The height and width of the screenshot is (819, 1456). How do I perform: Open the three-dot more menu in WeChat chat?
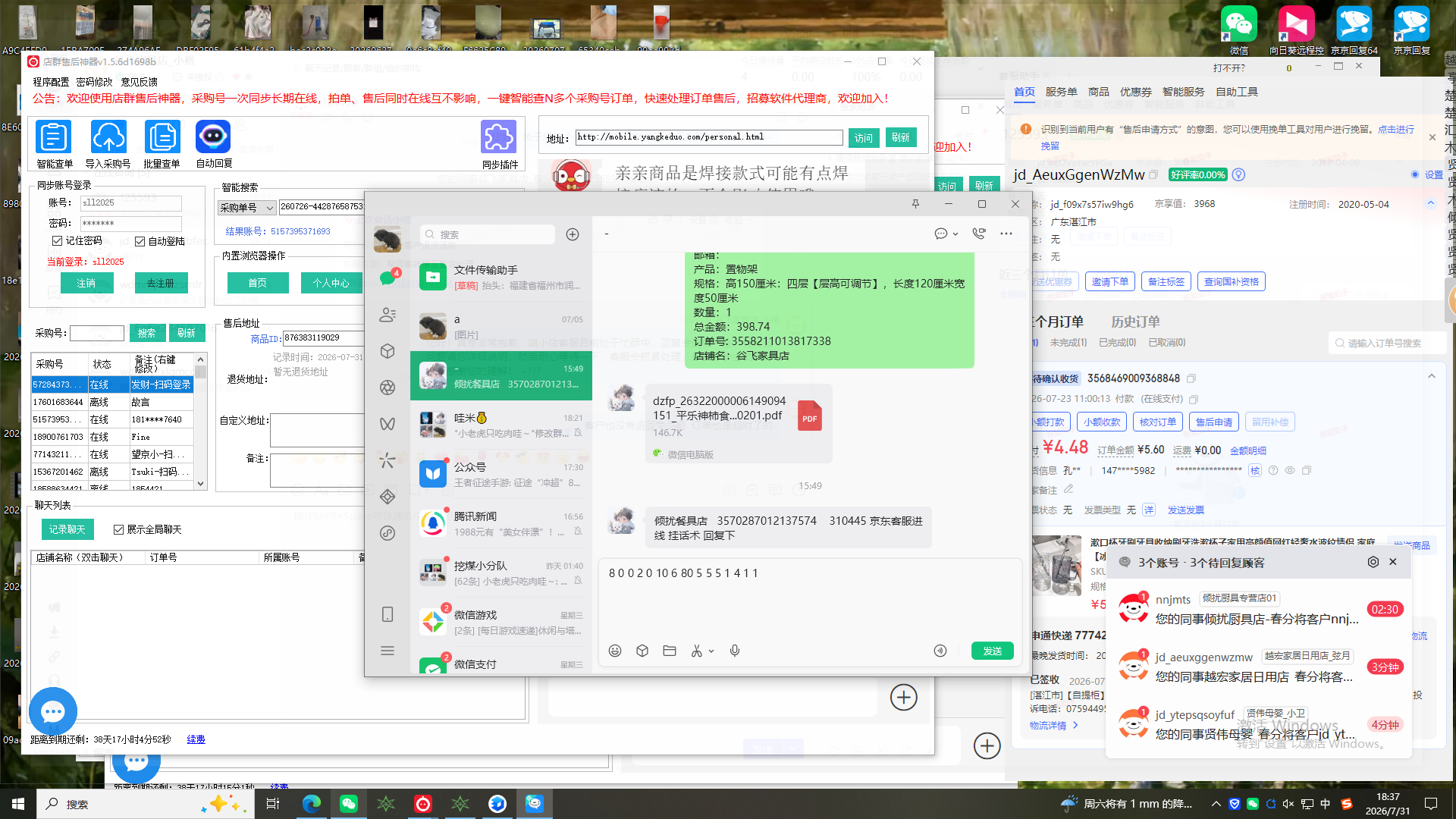click(x=1006, y=234)
